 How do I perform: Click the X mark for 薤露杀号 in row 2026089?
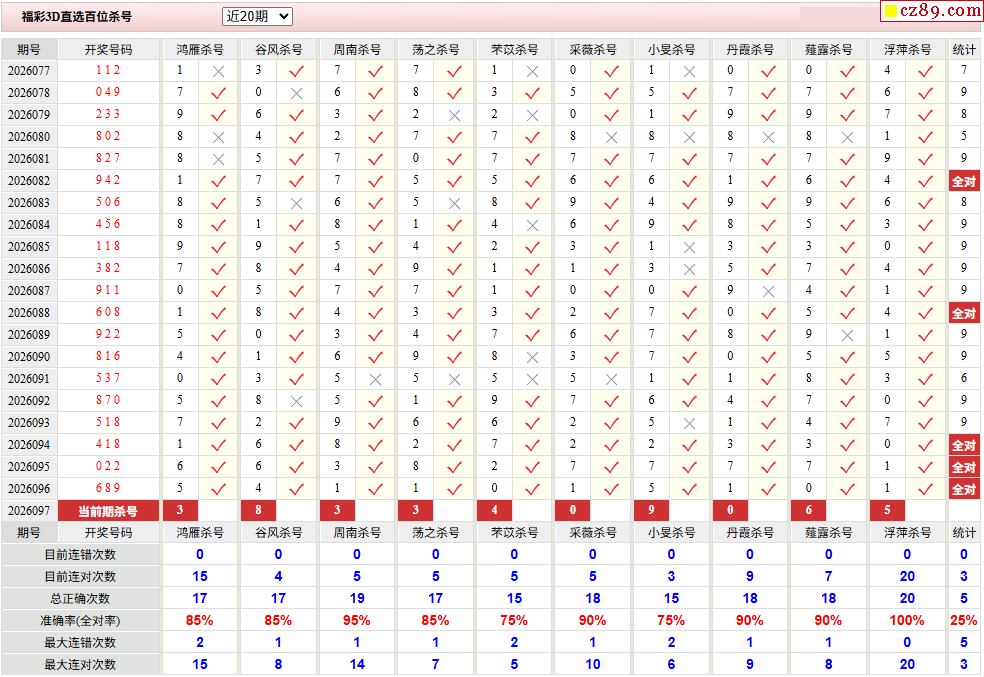click(x=847, y=335)
